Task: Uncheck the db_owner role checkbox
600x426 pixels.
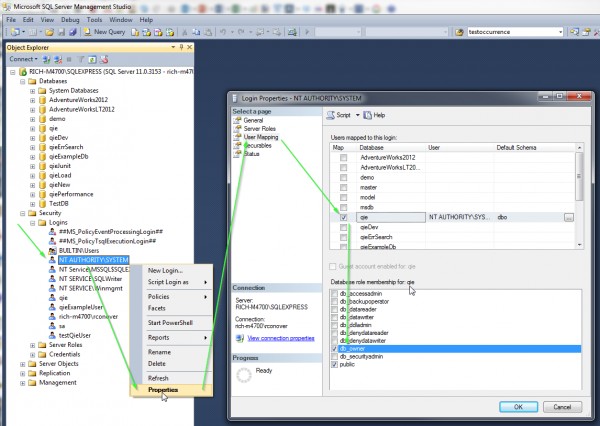Action: (334, 349)
